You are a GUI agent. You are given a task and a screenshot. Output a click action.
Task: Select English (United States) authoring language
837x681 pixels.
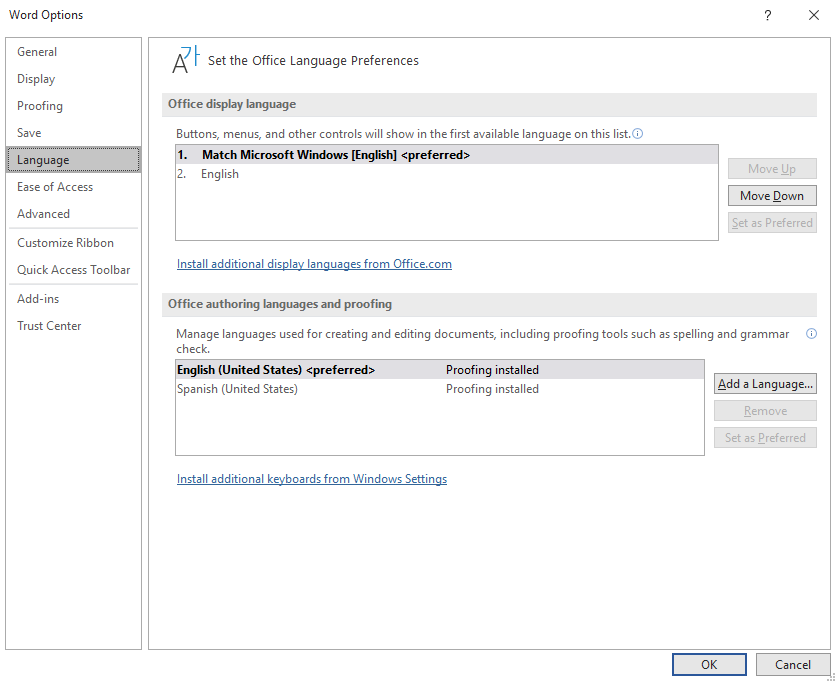(x=440, y=370)
